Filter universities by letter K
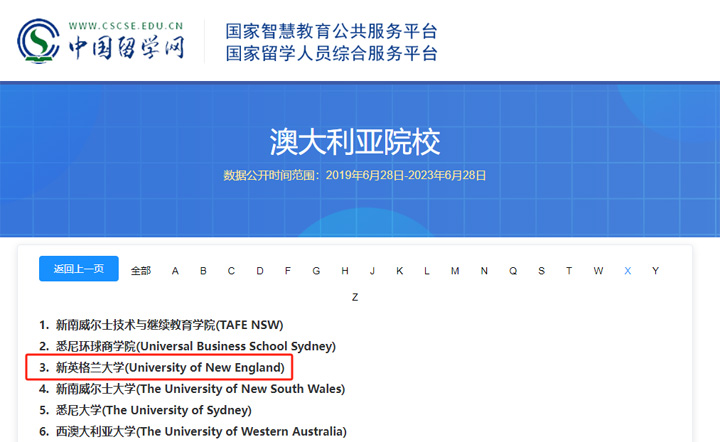 pyautogui.click(x=399, y=271)
